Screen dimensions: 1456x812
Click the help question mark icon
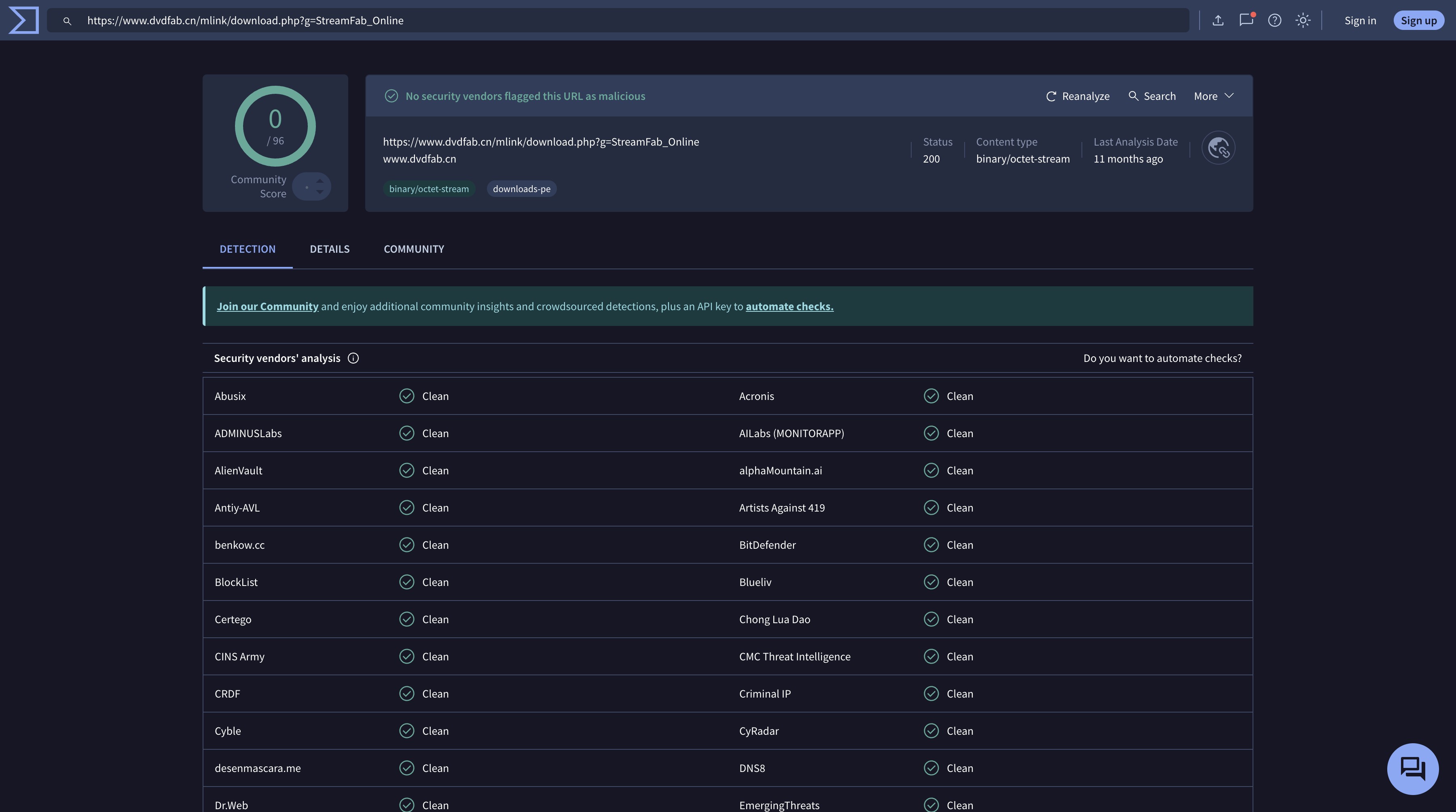click(x=1275, y=20)
